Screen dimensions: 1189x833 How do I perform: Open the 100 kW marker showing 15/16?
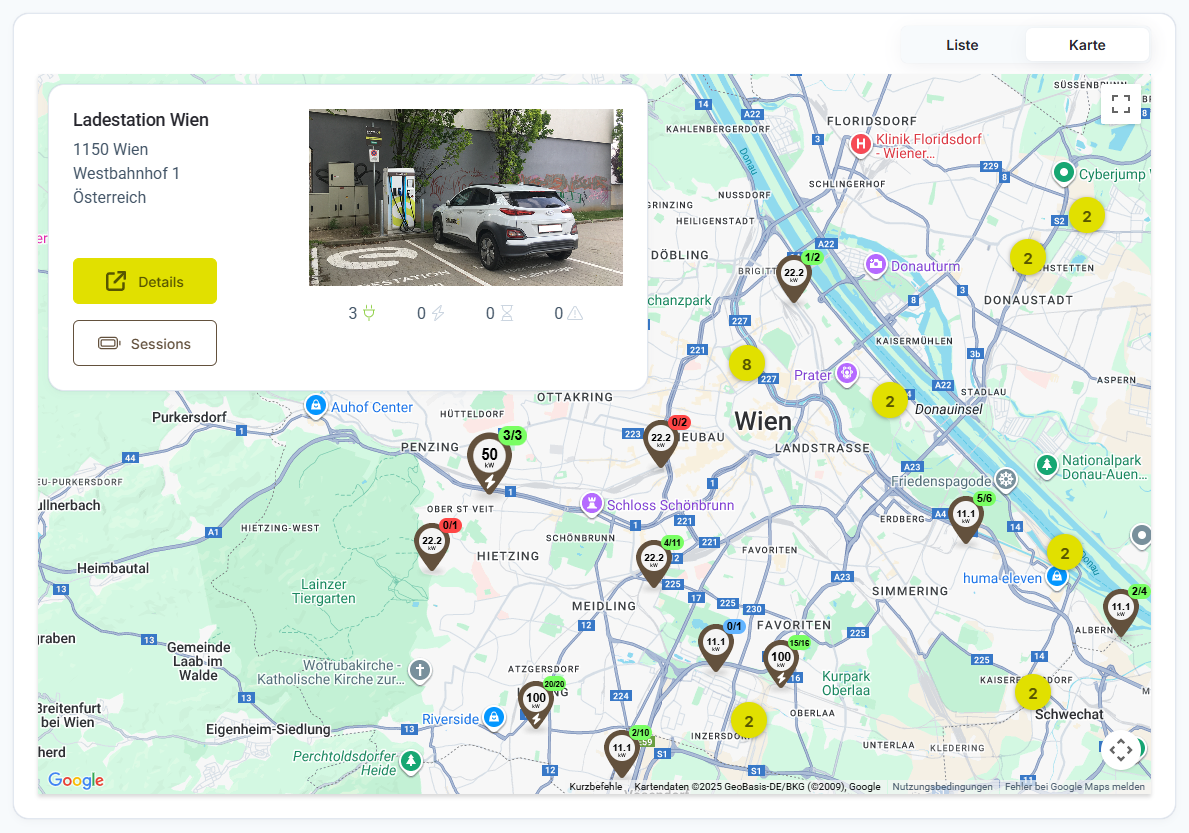click(781, 660)
